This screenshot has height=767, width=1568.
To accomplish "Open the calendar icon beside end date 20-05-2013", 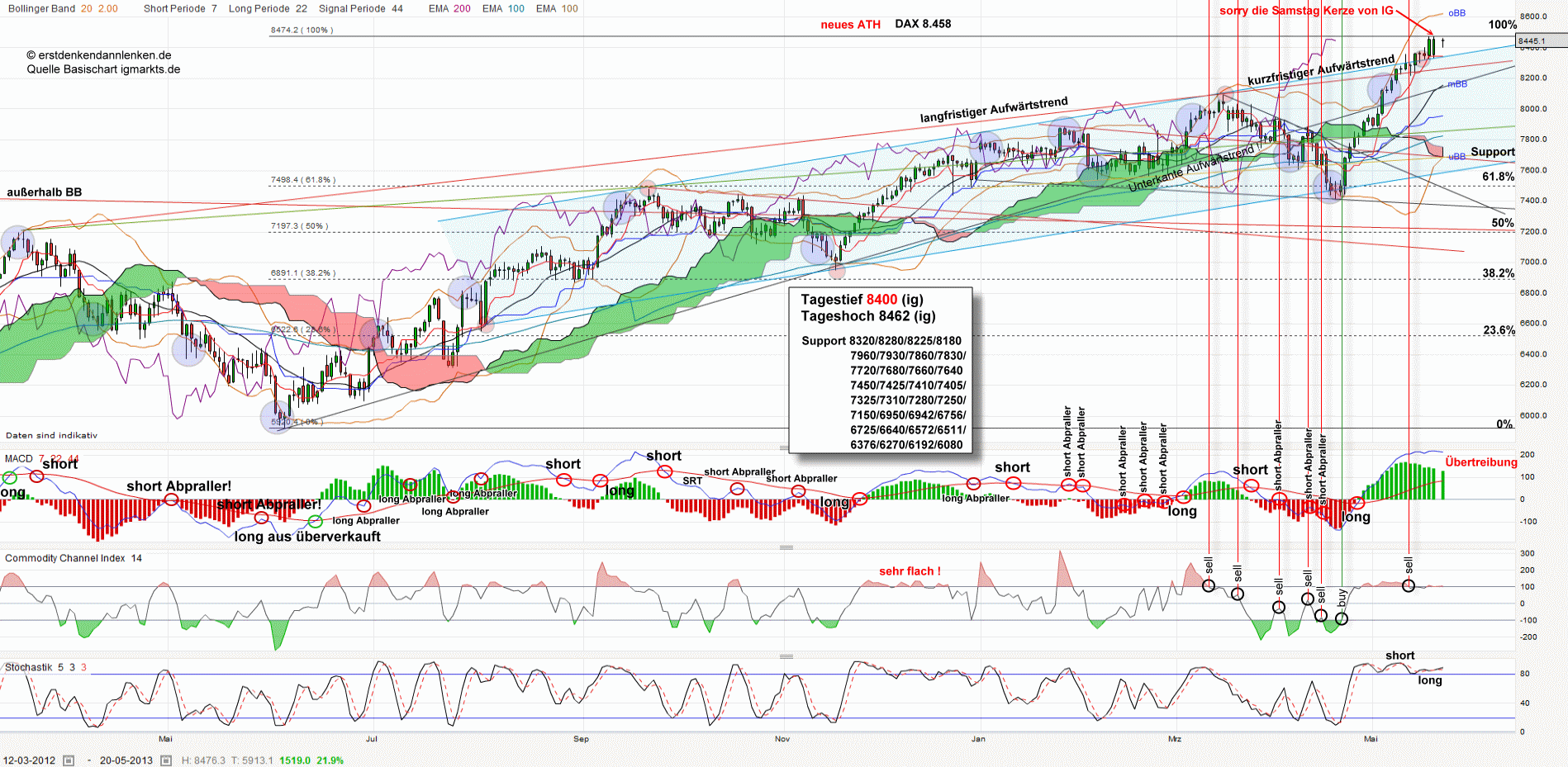I will pyautogui.click(x=166, y=760).
